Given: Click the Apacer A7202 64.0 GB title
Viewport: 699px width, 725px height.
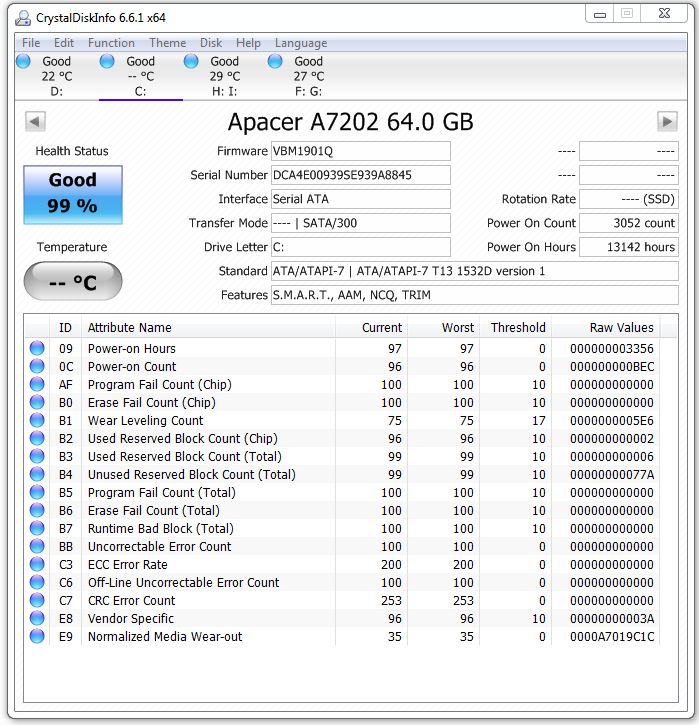Looking at the screenshot, I should 350,122.
